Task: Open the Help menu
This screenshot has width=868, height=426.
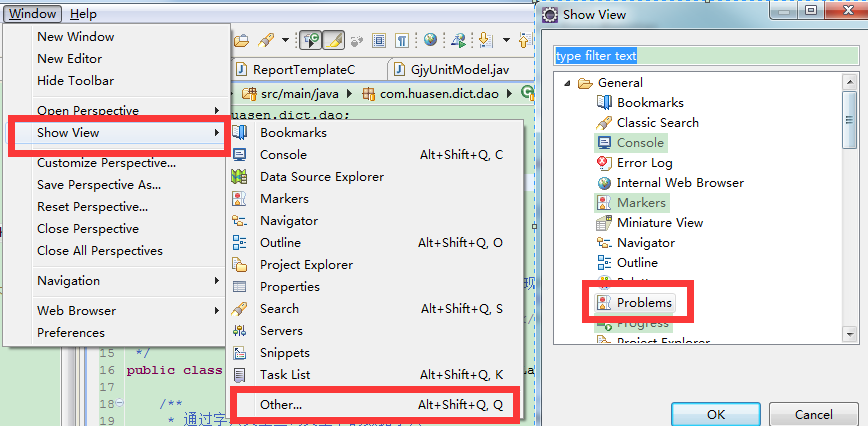Action: tap(84, 14)
